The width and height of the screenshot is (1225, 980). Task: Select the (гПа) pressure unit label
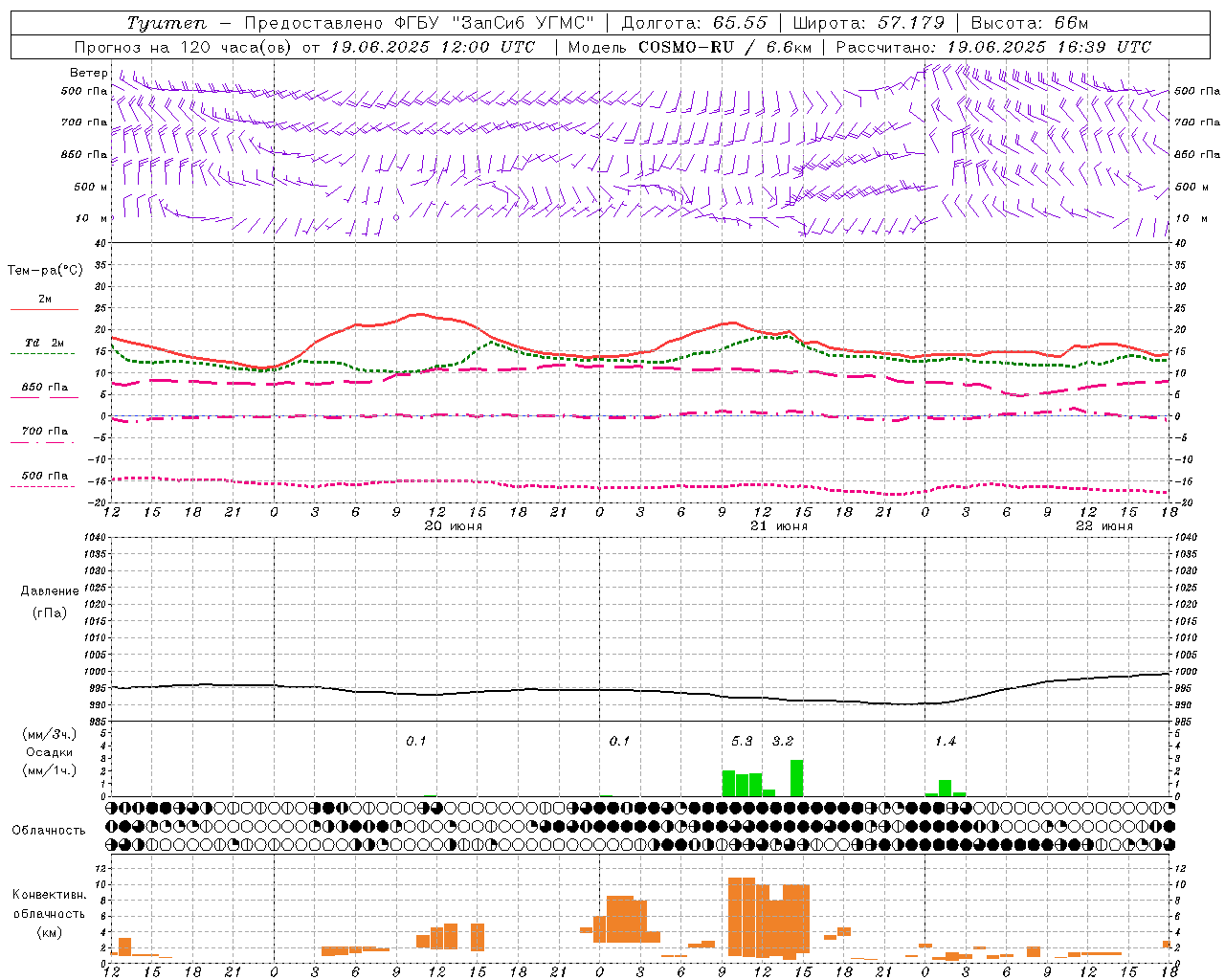click(x=50, y=612)
